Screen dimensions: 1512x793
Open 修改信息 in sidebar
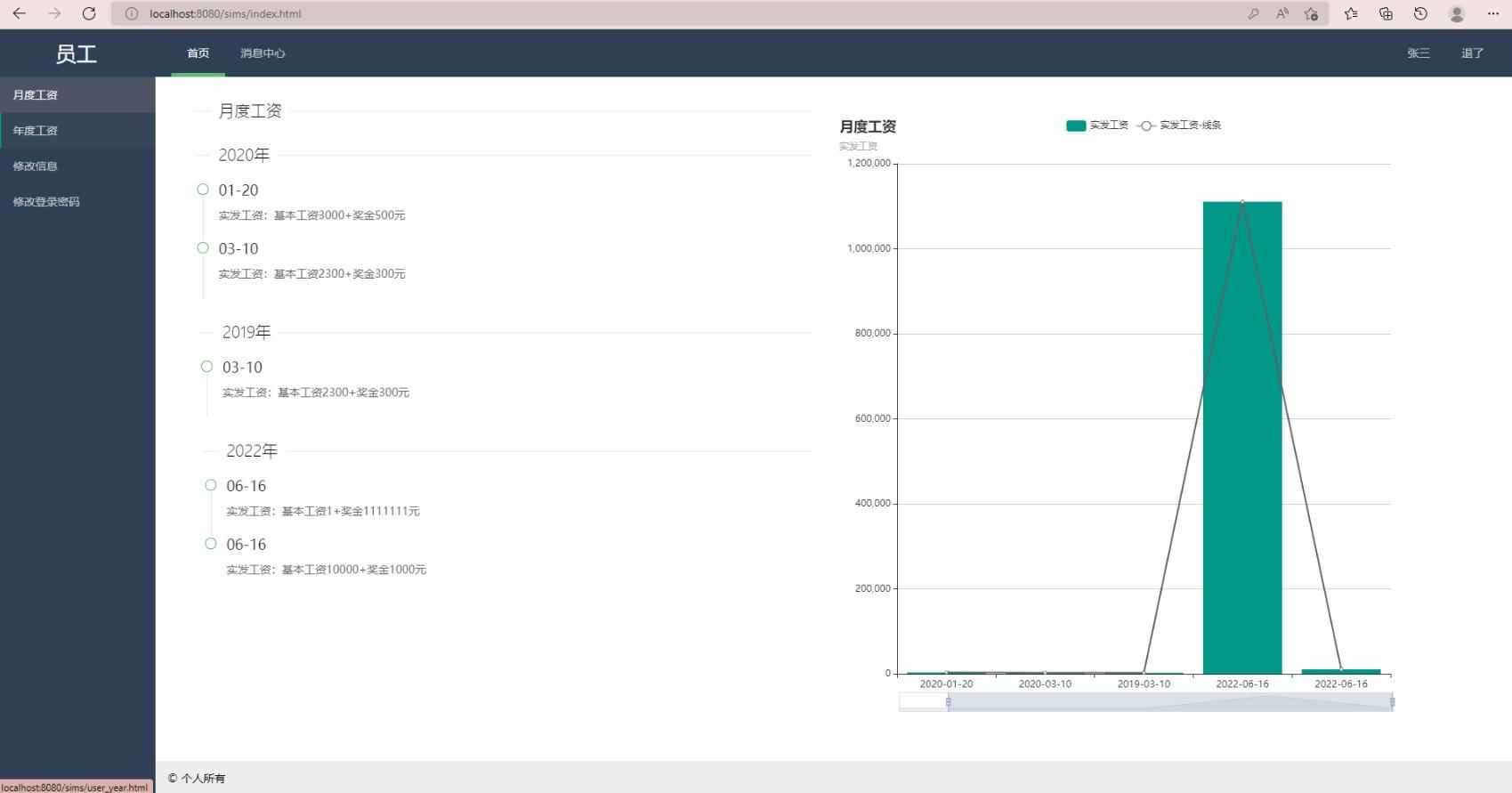tap(77, 166)
